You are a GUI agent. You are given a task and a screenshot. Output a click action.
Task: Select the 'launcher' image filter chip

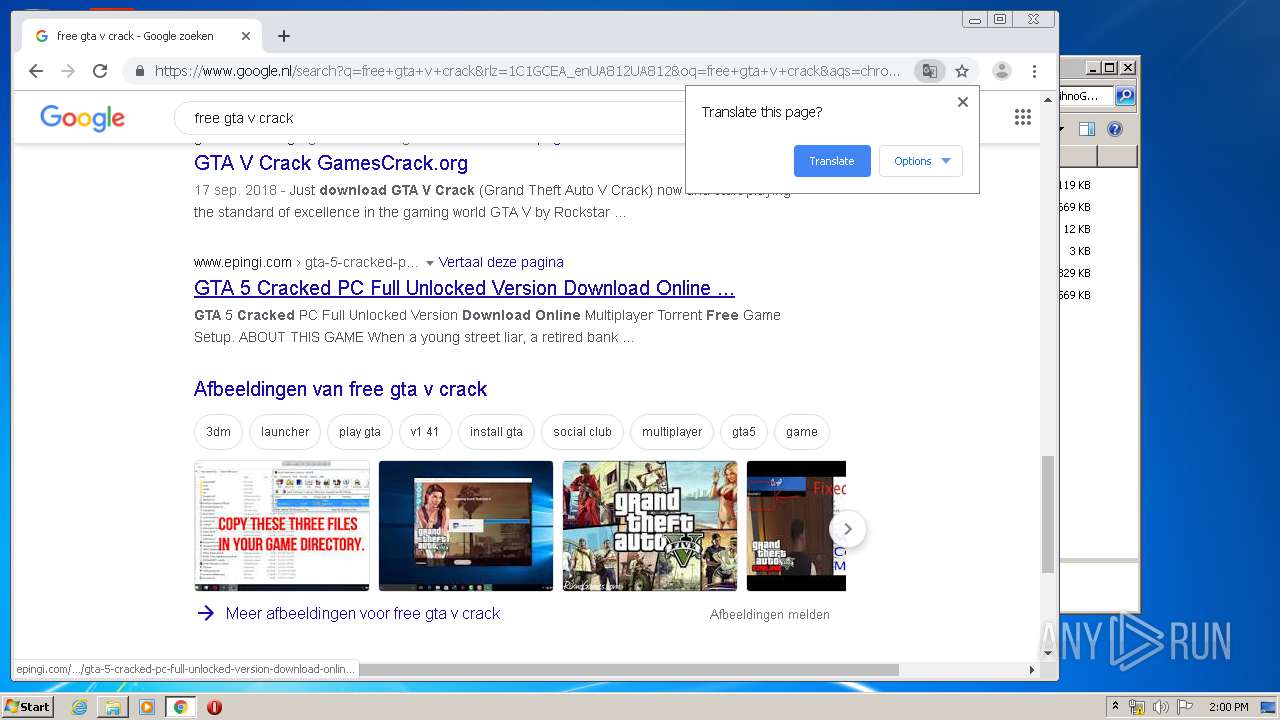click(285, 432)
